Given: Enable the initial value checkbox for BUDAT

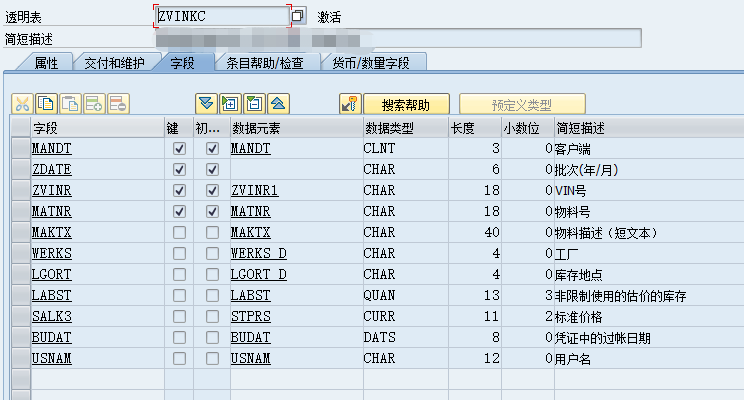Looking at the screenshot, I should tap(212, 337).
